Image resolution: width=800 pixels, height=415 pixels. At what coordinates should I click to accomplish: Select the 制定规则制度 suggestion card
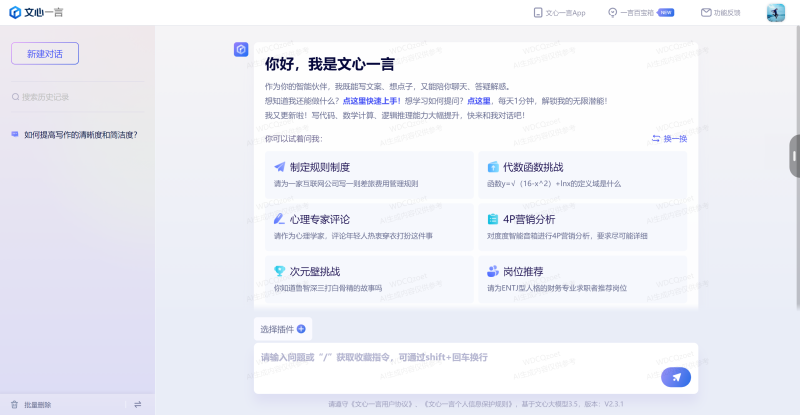pos(369,175)
